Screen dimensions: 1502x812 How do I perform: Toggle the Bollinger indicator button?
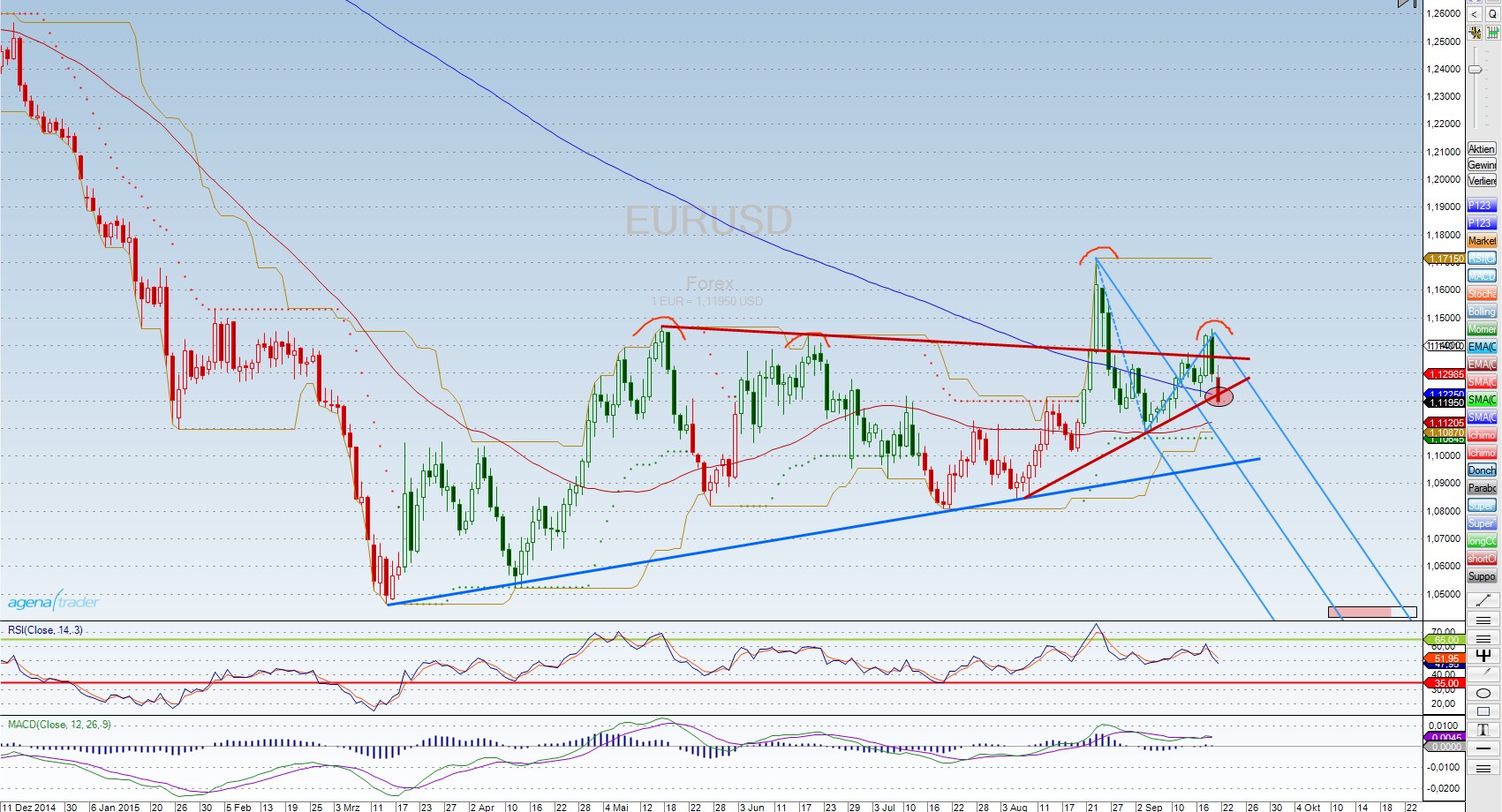pos(1482,312)
